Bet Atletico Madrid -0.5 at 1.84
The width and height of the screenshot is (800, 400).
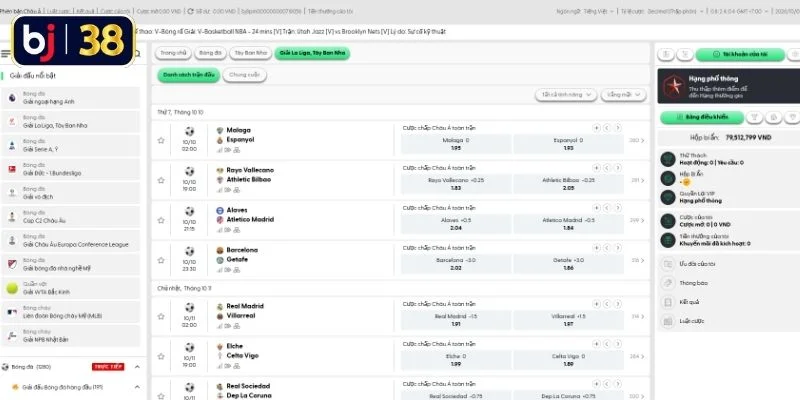[568, 224]
